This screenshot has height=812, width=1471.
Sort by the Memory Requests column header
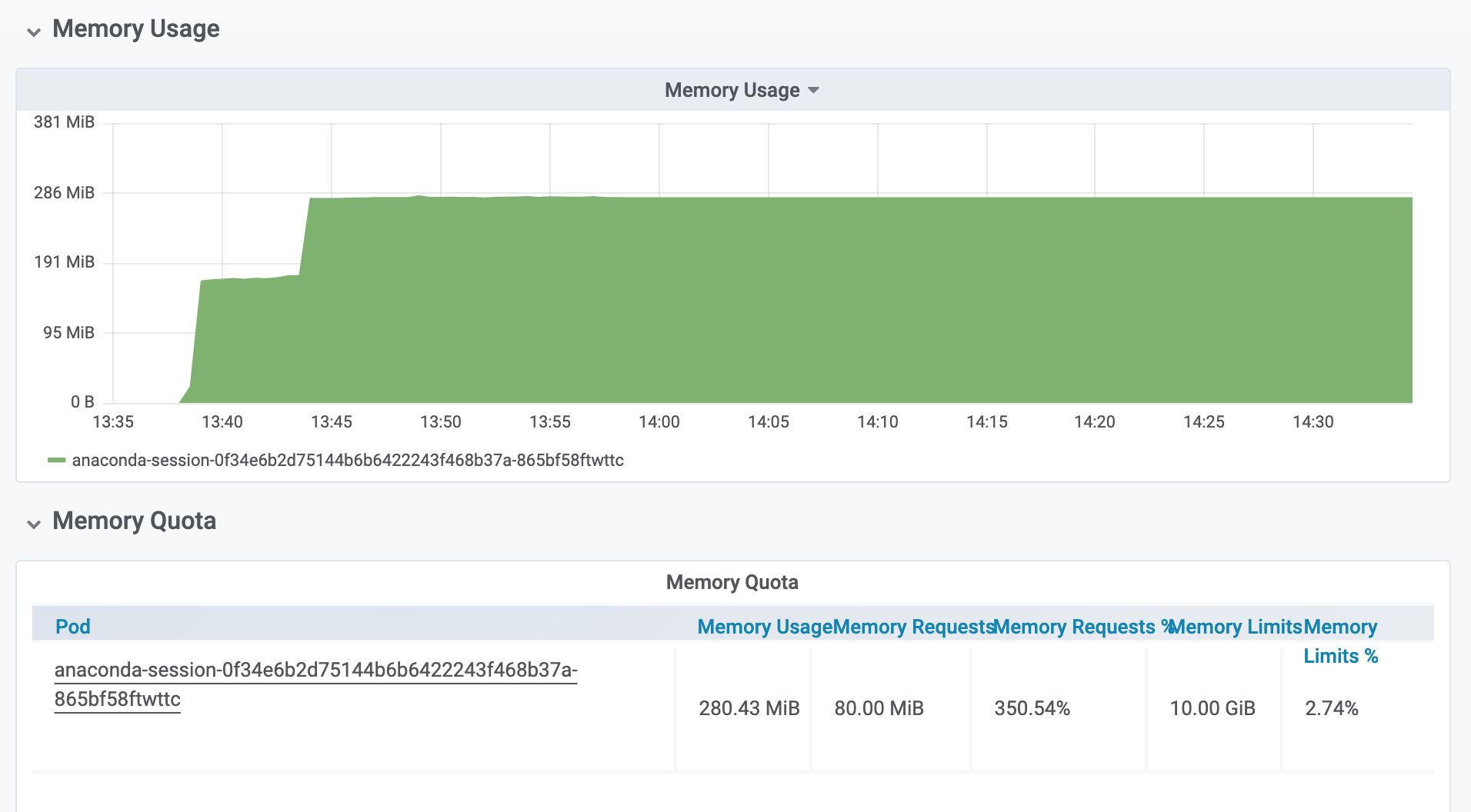point(913,627)
